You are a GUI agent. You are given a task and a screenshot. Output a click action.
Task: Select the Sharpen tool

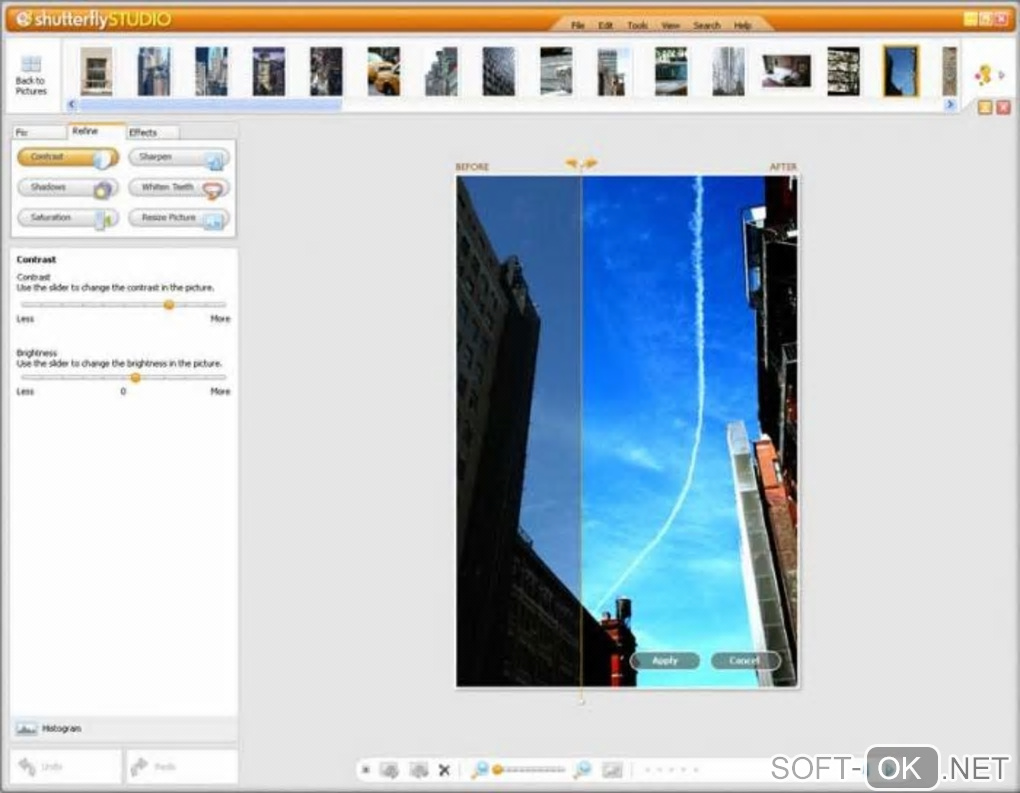click(179, 157)
